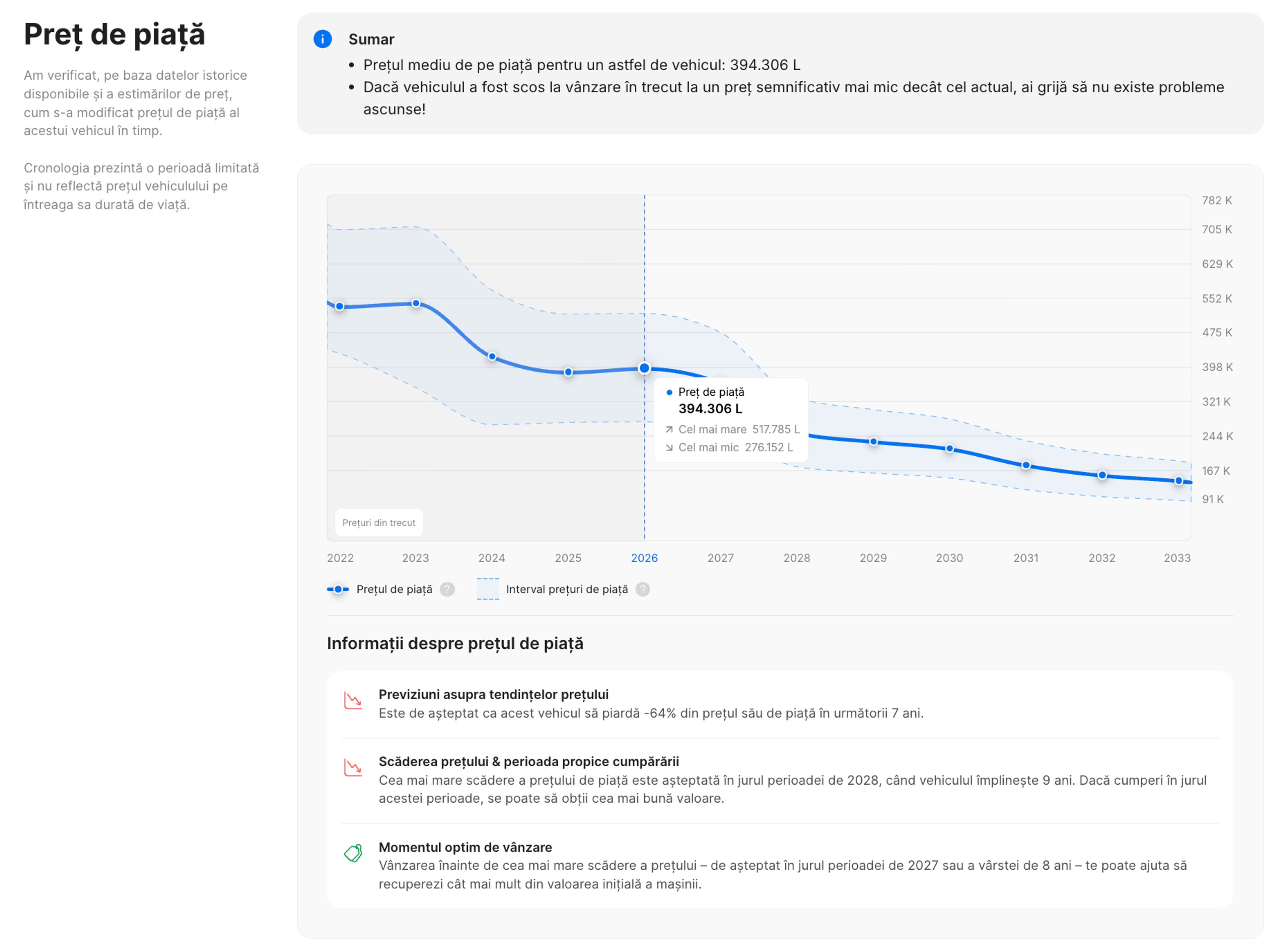
Task: Open the Informații despre prețul de piață section
Action: pos(455,643)
